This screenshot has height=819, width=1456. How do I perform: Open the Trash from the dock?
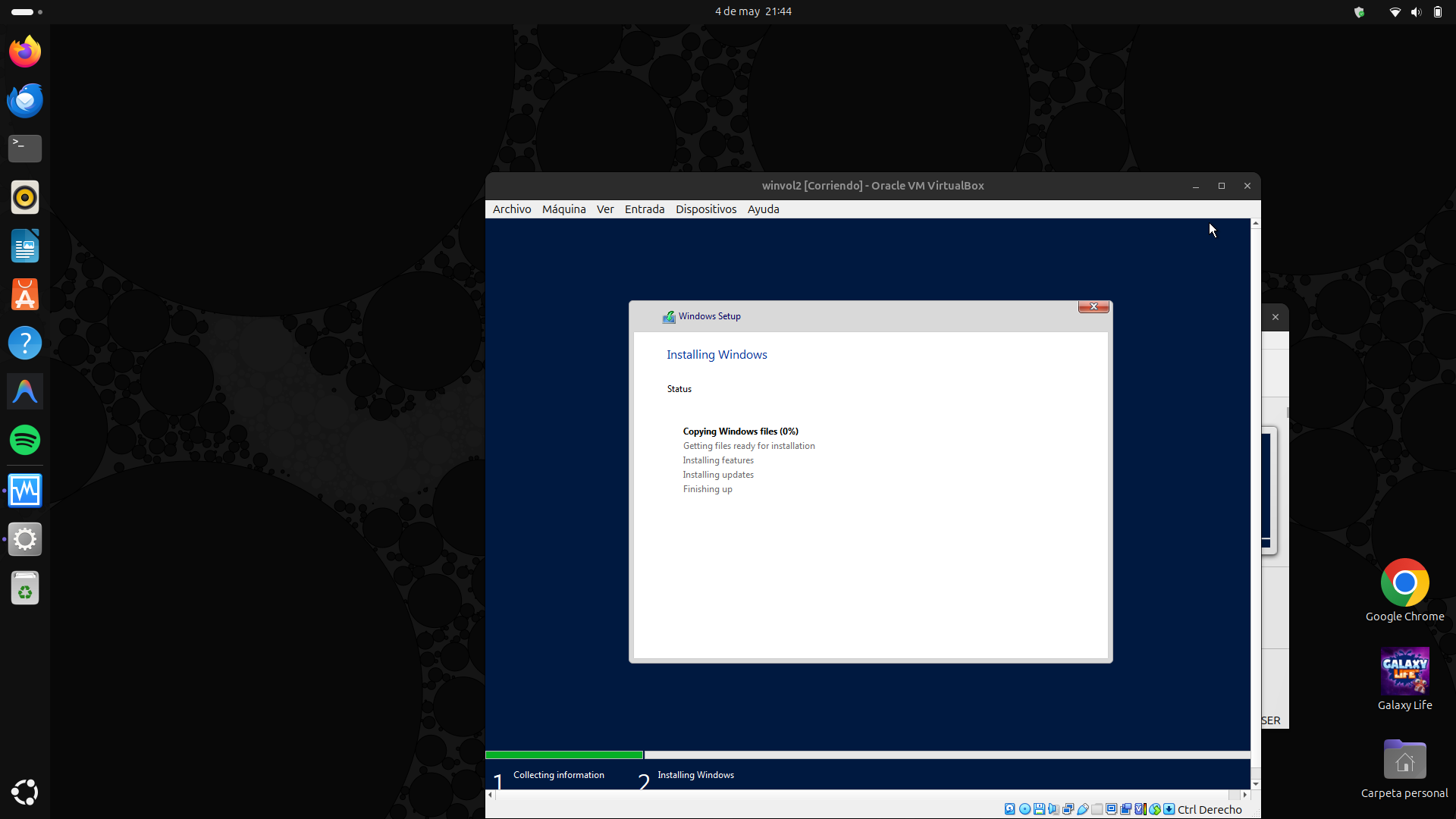click(x=25, y=588)
